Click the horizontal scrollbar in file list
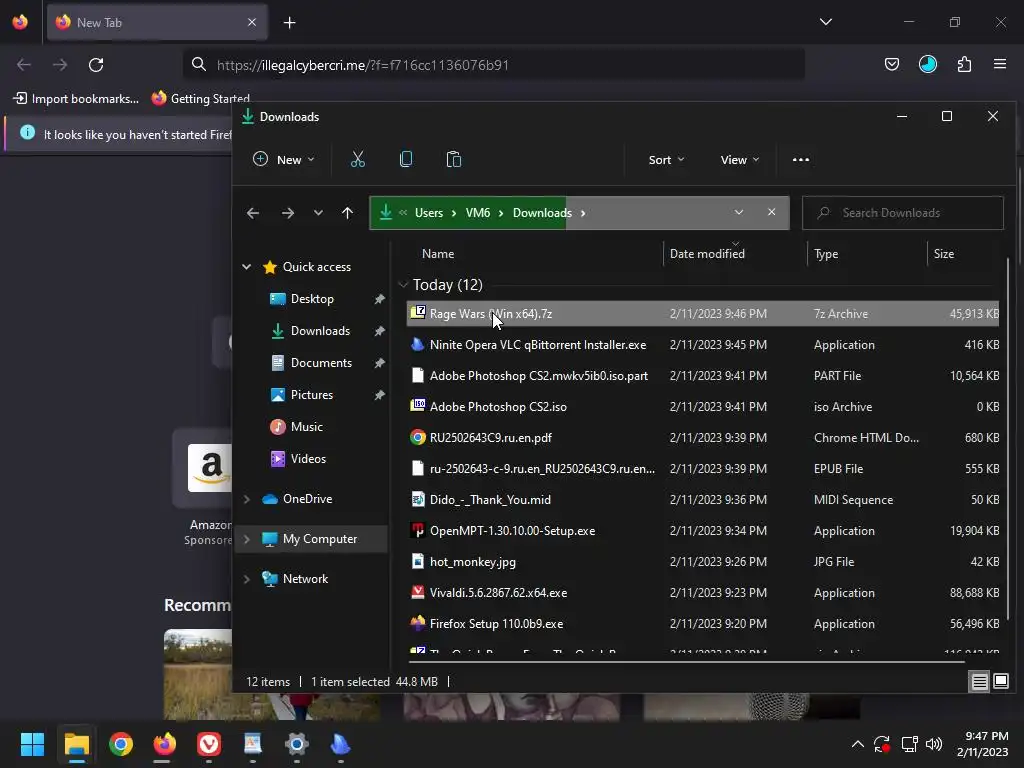1024x768 pixels. [686, 662]
